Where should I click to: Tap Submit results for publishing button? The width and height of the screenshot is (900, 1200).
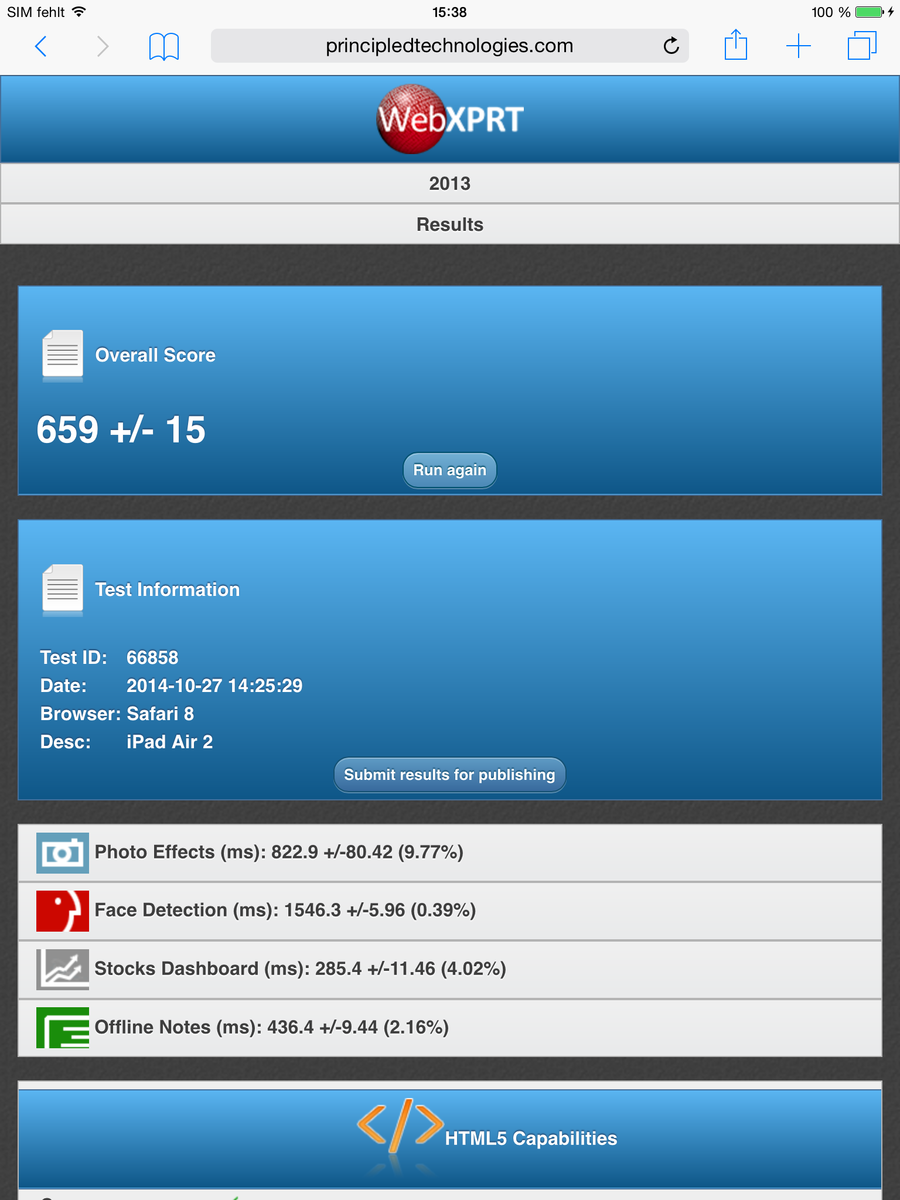450,775
